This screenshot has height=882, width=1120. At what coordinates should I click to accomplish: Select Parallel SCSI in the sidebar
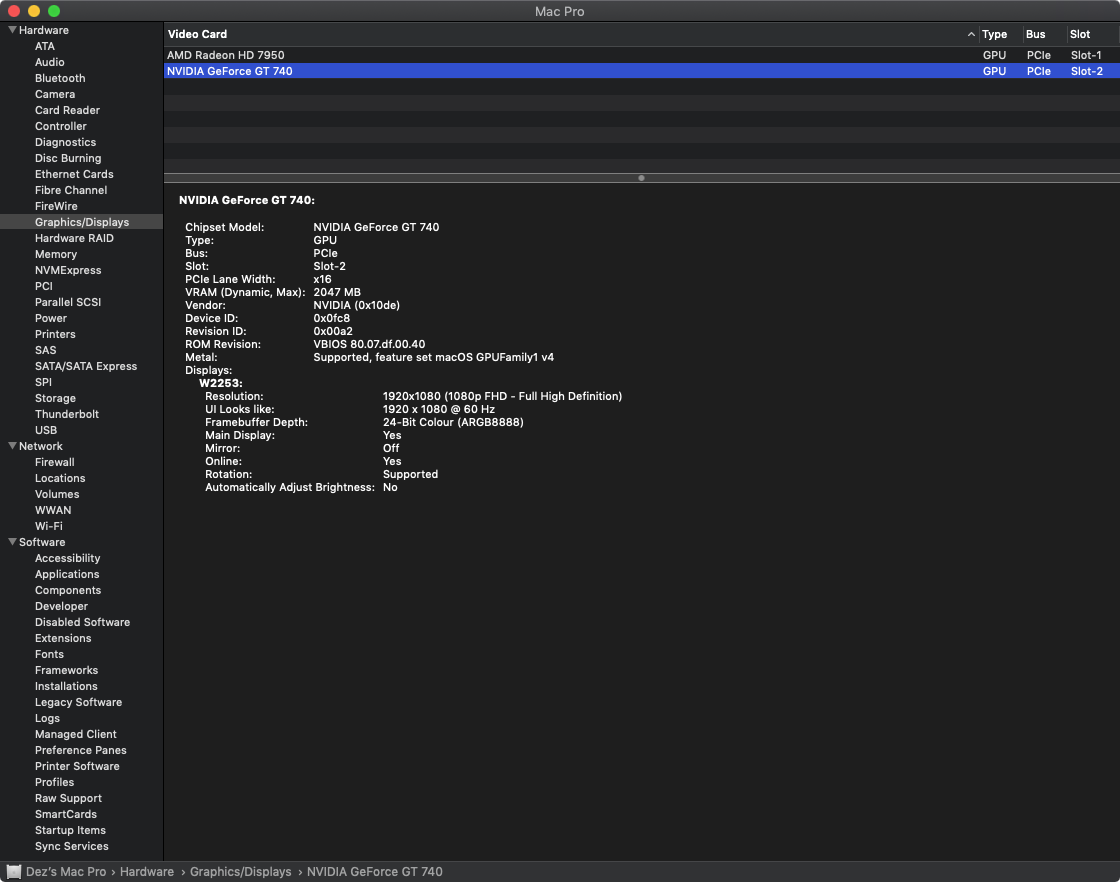68,302
